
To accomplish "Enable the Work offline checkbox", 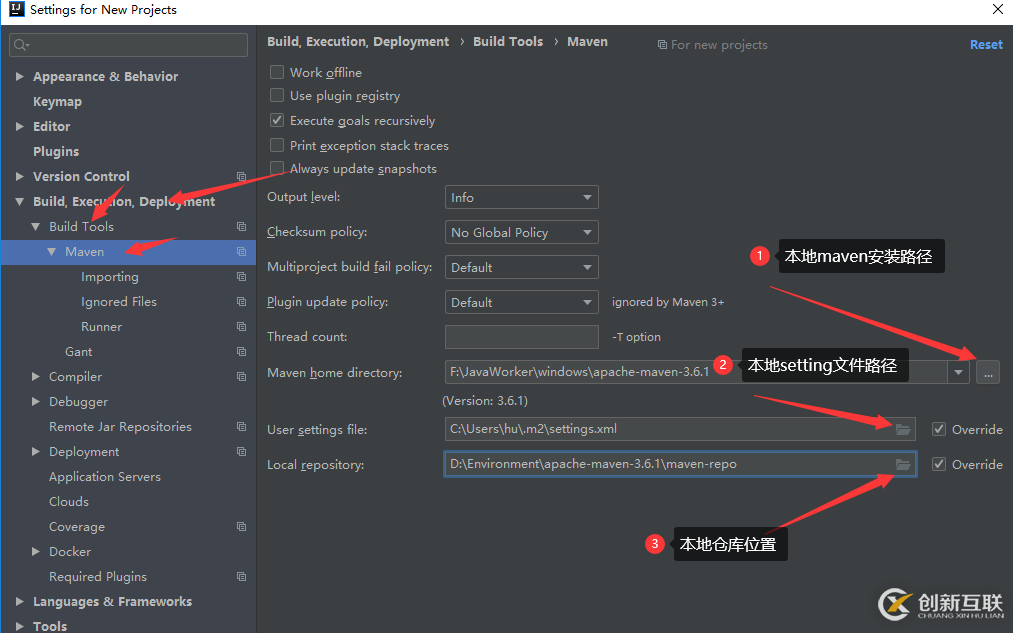I will pyautogui.click(x=277, y=72).
